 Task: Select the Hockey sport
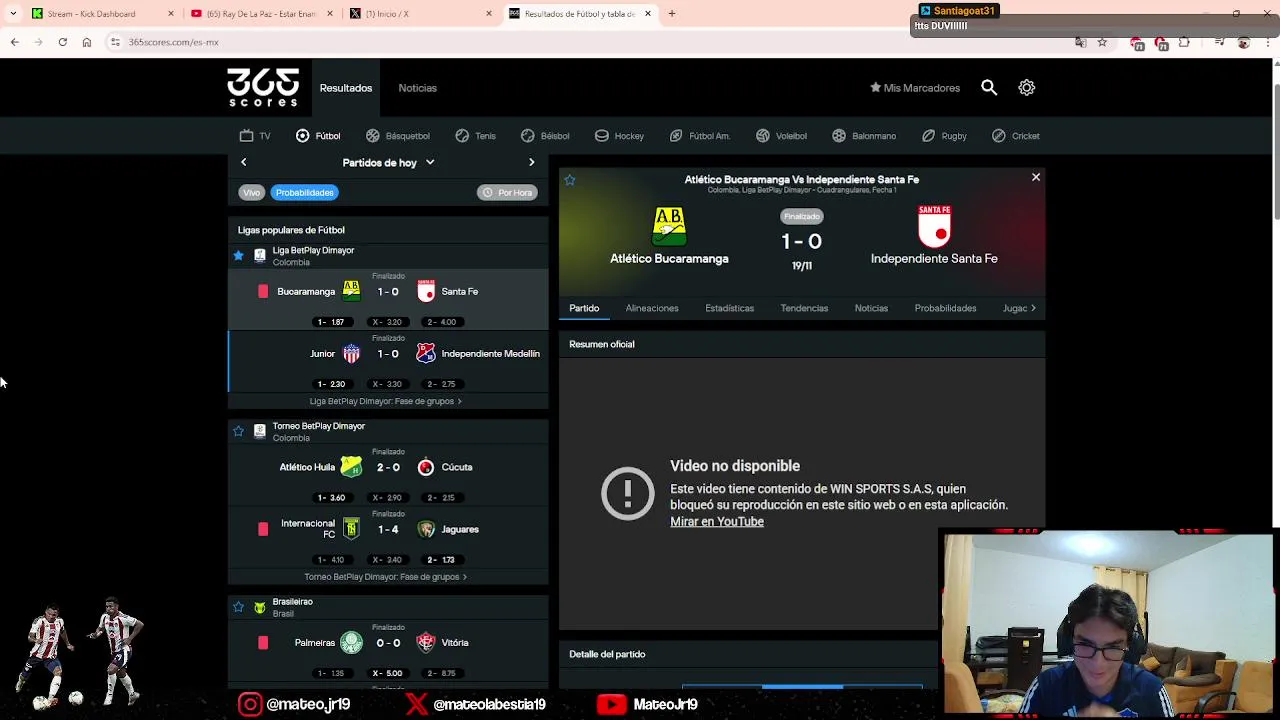click(620, 136)
